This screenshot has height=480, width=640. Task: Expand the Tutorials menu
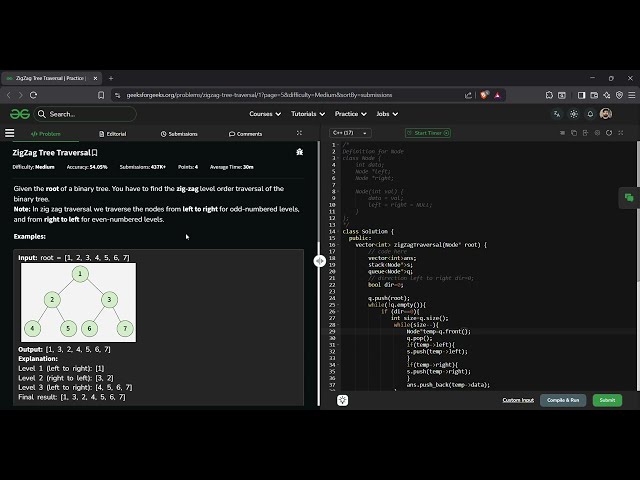(308, 114)
